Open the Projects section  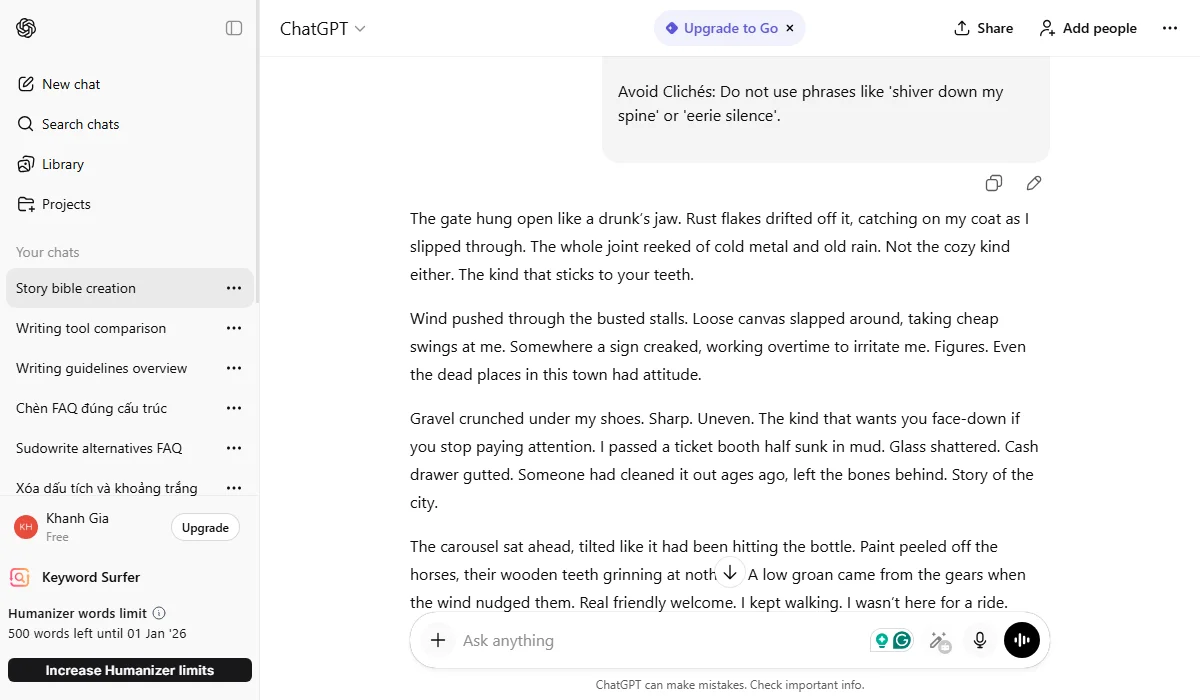click(x=67, y=204)
